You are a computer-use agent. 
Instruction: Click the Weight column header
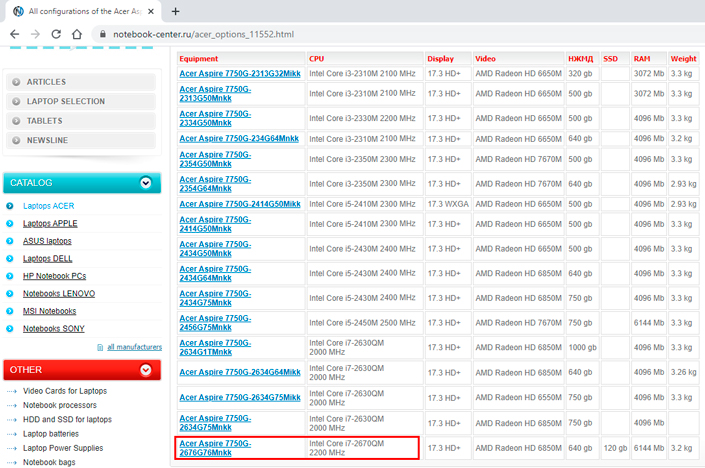coord(683,58)
